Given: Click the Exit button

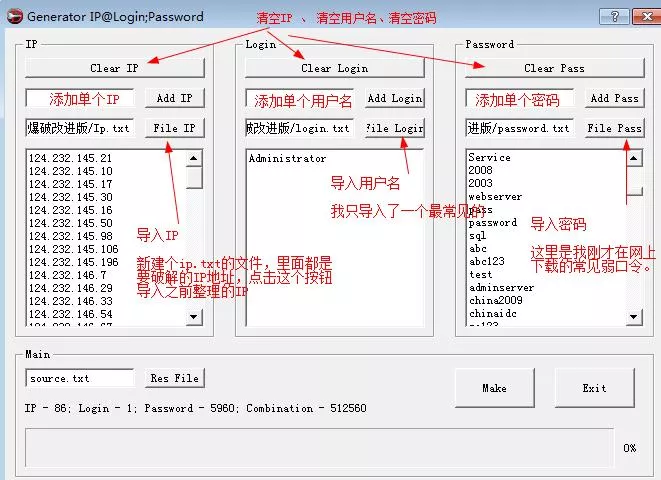Looking at the screenshot, I should (594, 388).
